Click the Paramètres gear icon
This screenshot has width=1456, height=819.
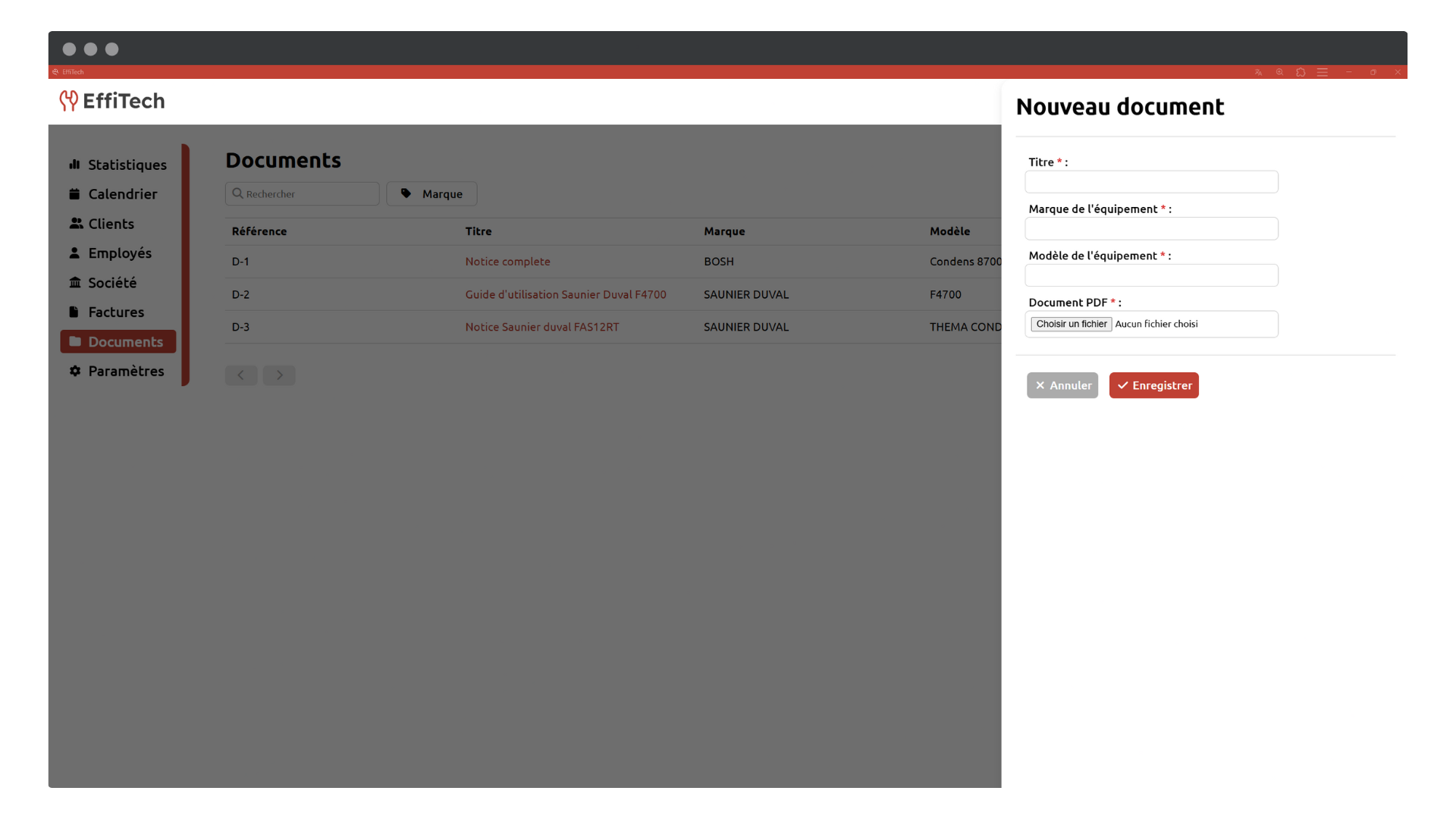(x=74, y=371)
